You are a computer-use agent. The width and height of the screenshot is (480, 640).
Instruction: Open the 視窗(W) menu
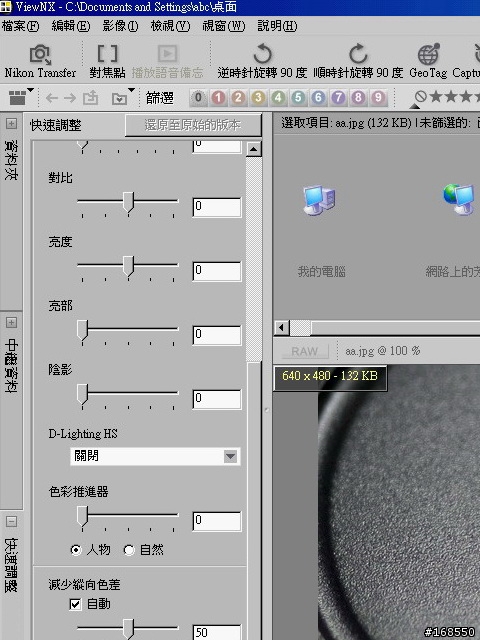tap(224, 26)
